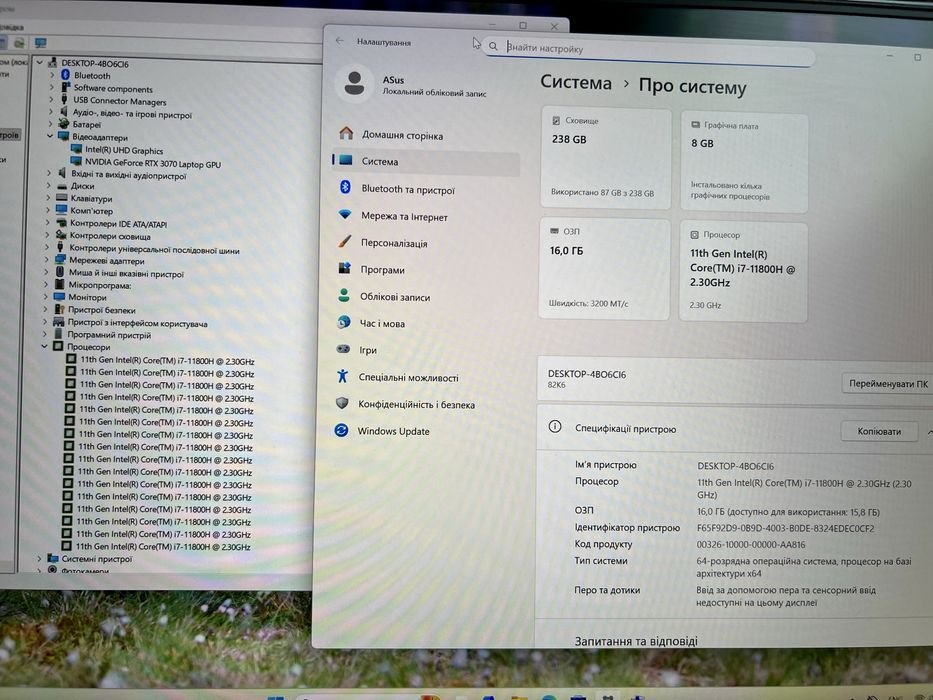933x700 pixels.
Task: Expand Диски node in Device Manager
Action: pyautogui.click(x=49, y=186)
